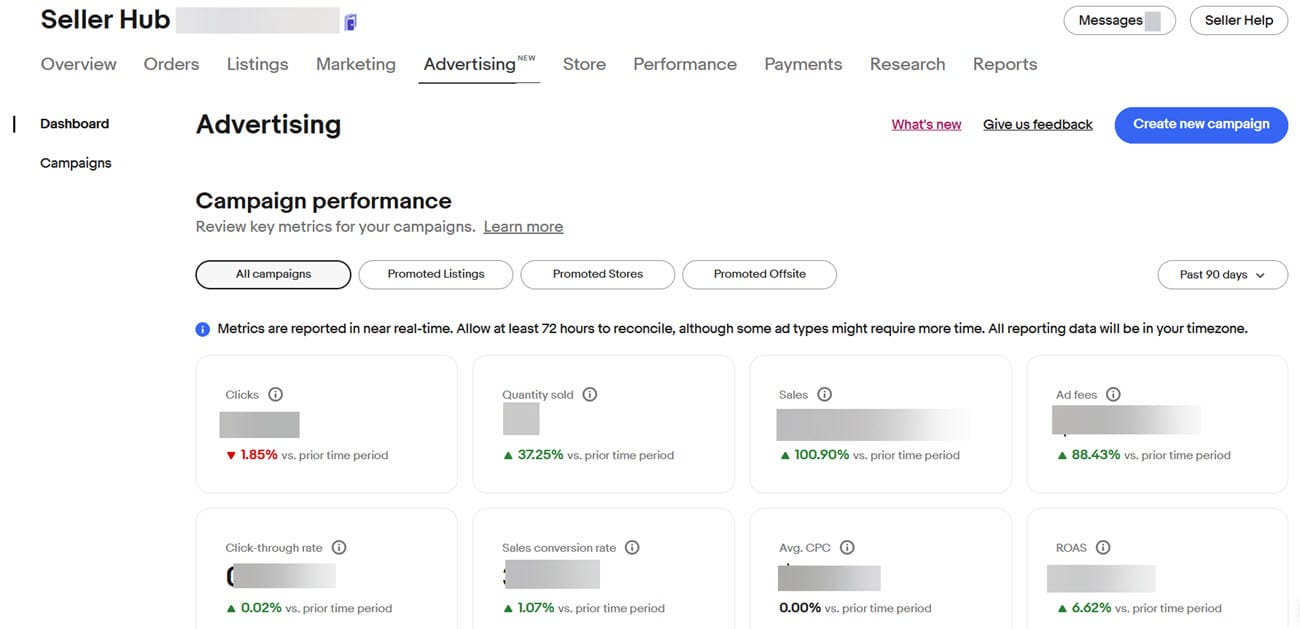Open the Orders tab
Image resolution: width=1300 pixels, height=629 pixels.
pyautogui.click(x=171, y=64)
